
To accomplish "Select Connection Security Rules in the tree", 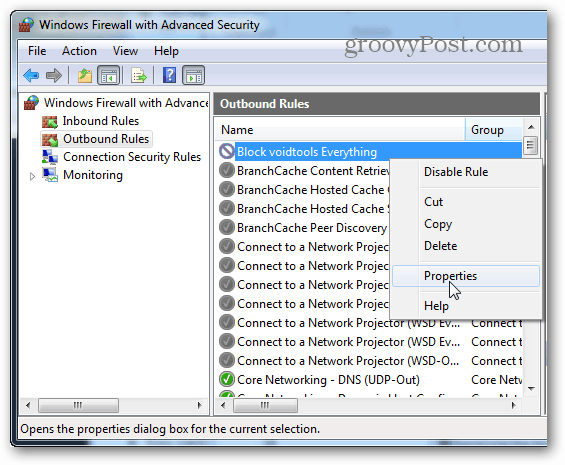I will (132, 157).
